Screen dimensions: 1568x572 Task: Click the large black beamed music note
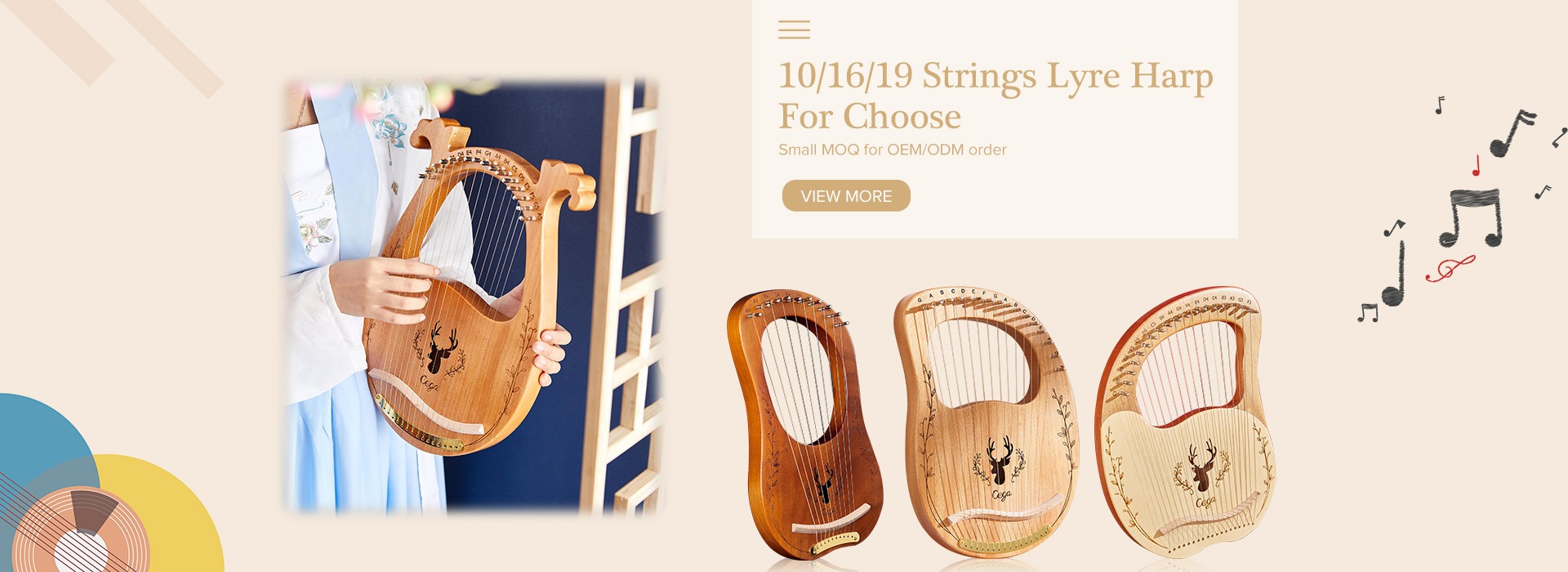point(1470,217)
